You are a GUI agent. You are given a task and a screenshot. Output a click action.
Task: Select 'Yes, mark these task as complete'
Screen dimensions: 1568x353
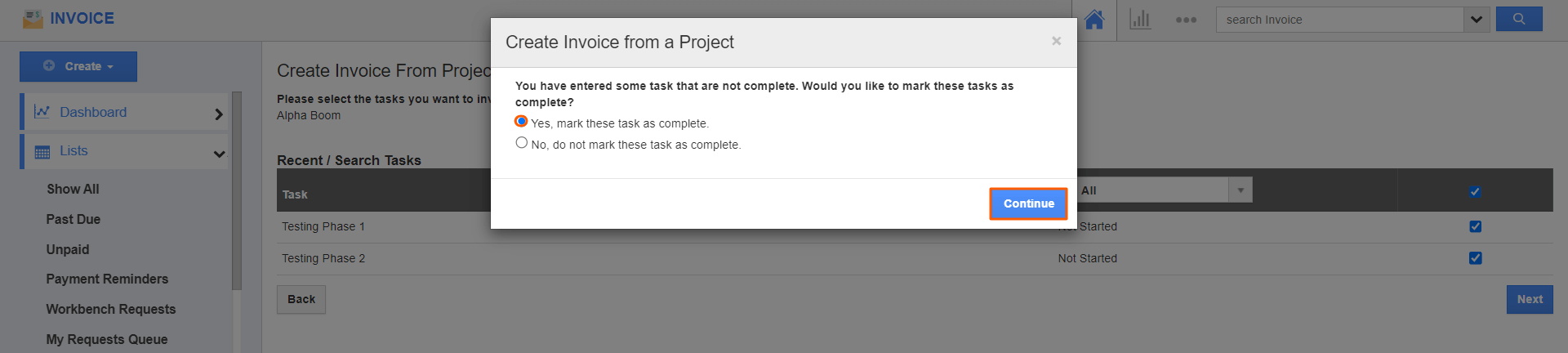(x=521, y=122)
